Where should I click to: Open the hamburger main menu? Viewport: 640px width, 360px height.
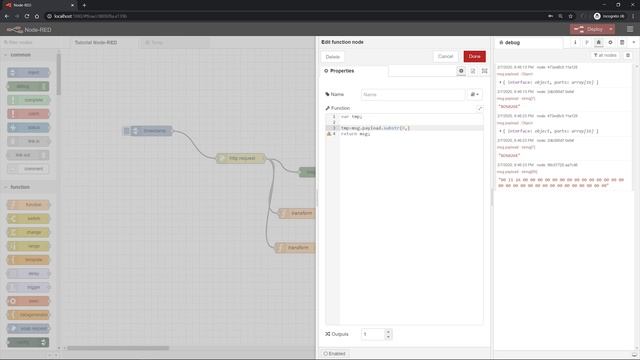pyautogui.click(x=630, y=29)
